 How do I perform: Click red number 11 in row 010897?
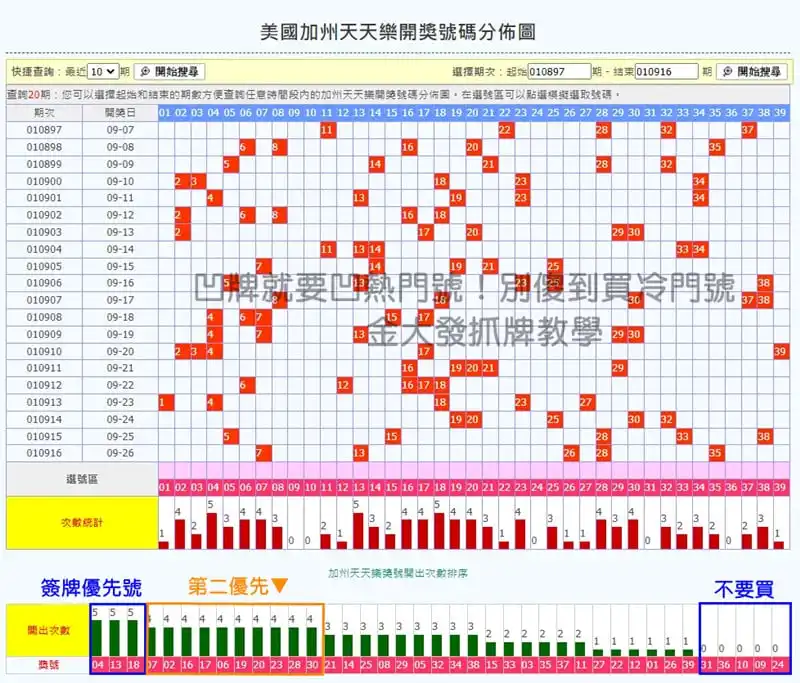(327, 130)
